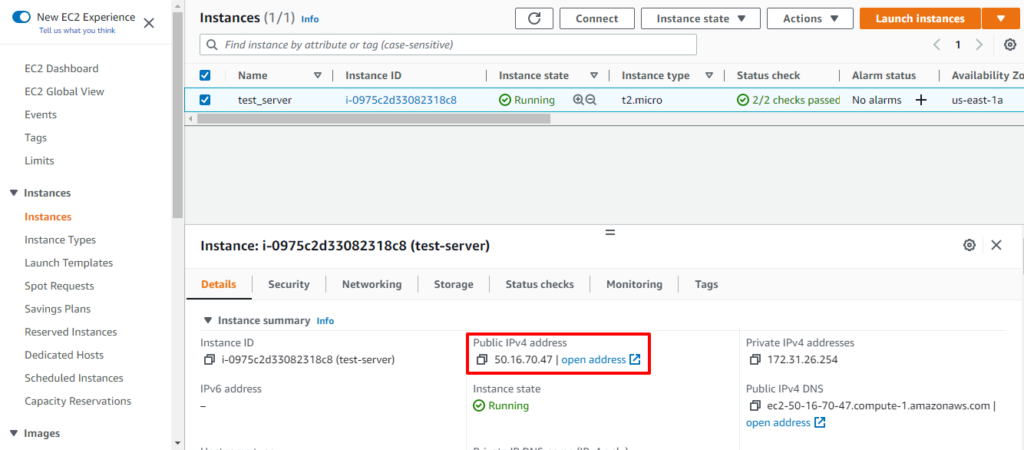This screenshot has height=450, width=1024.
Task: Switch to the Security tab
Action: 289,284
